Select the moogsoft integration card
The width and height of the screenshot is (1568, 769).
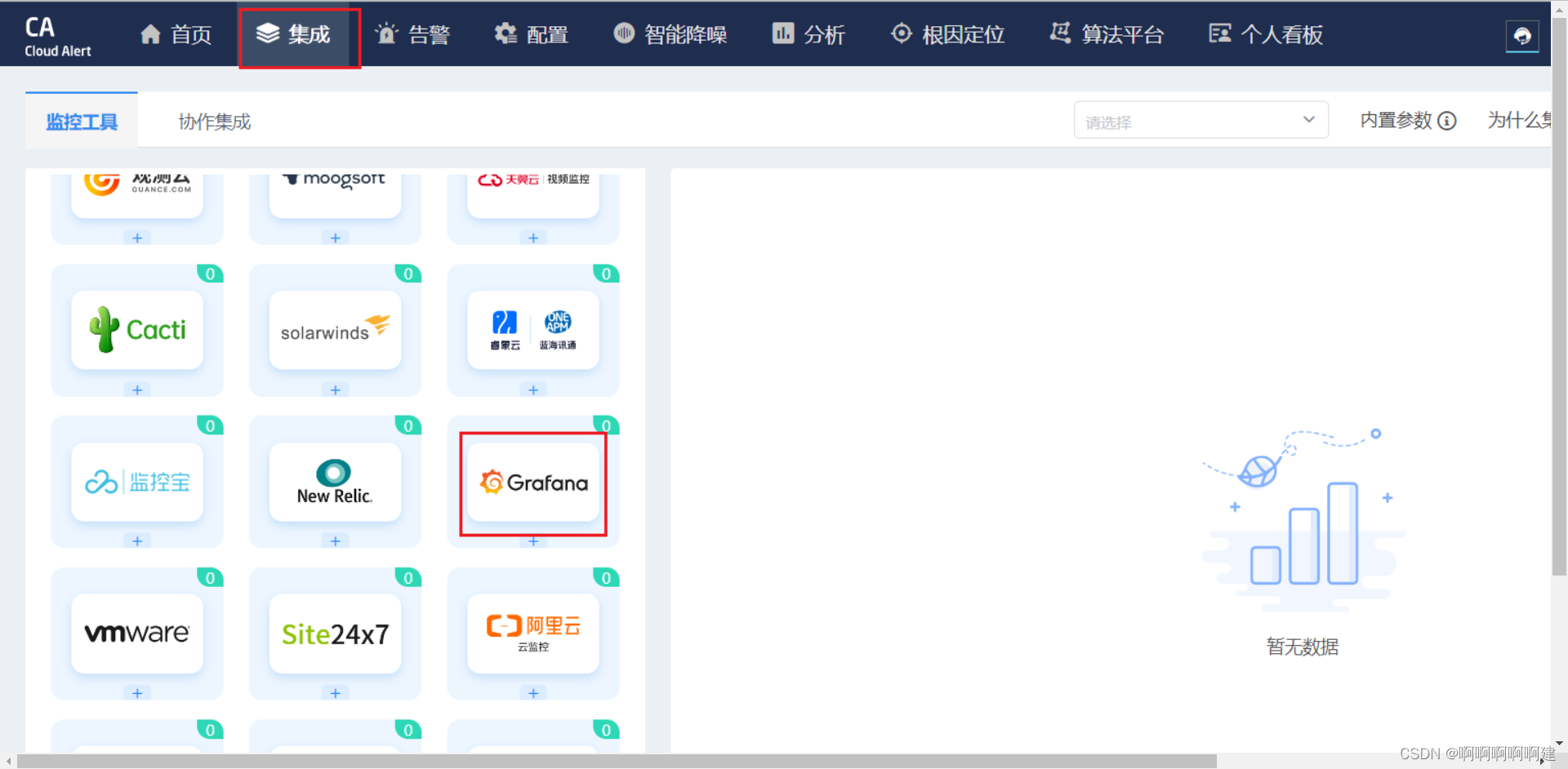335,194
